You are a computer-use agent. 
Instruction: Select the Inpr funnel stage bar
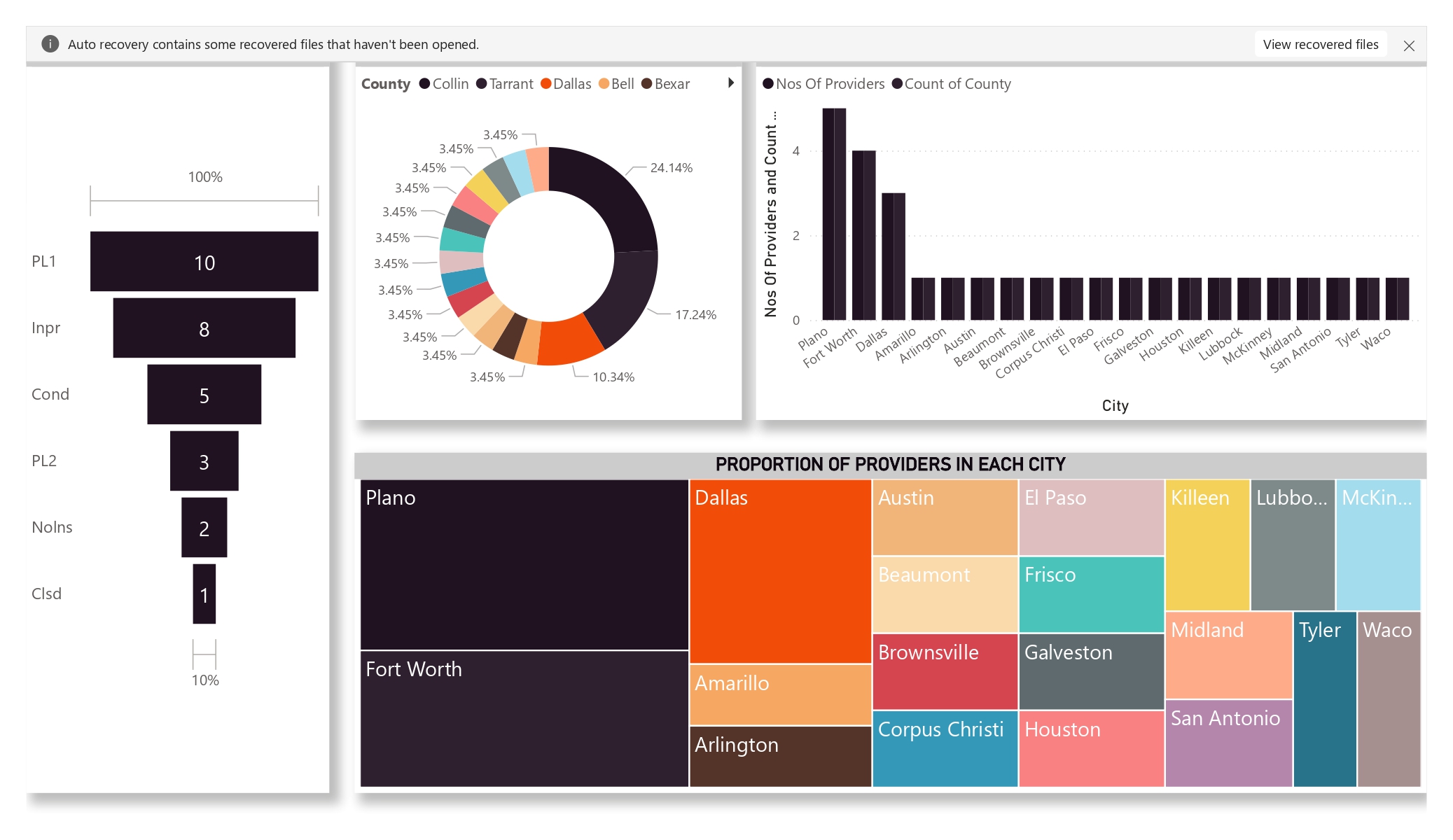click(204, 328)
